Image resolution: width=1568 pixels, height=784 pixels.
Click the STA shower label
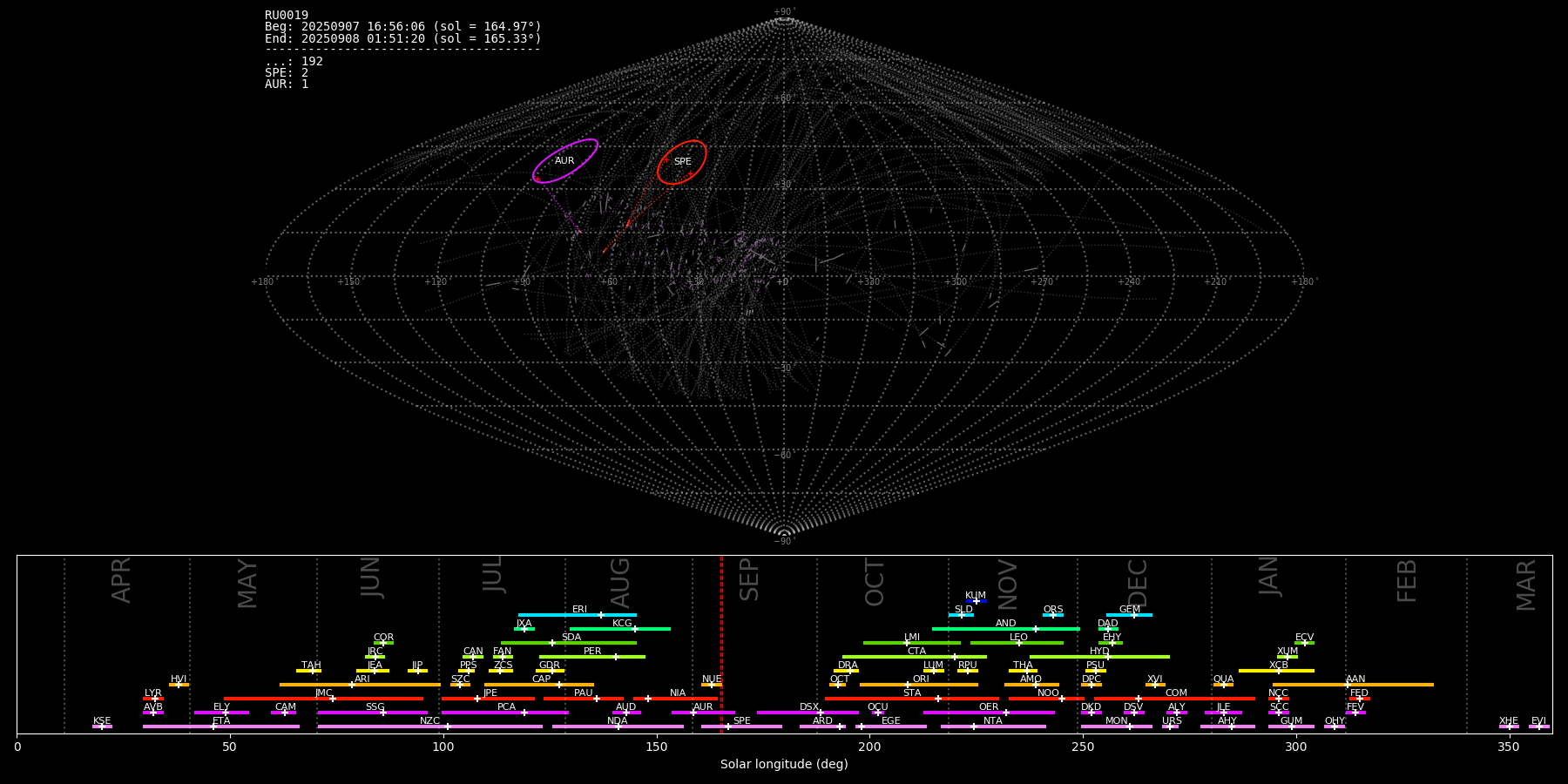[912, 693]
